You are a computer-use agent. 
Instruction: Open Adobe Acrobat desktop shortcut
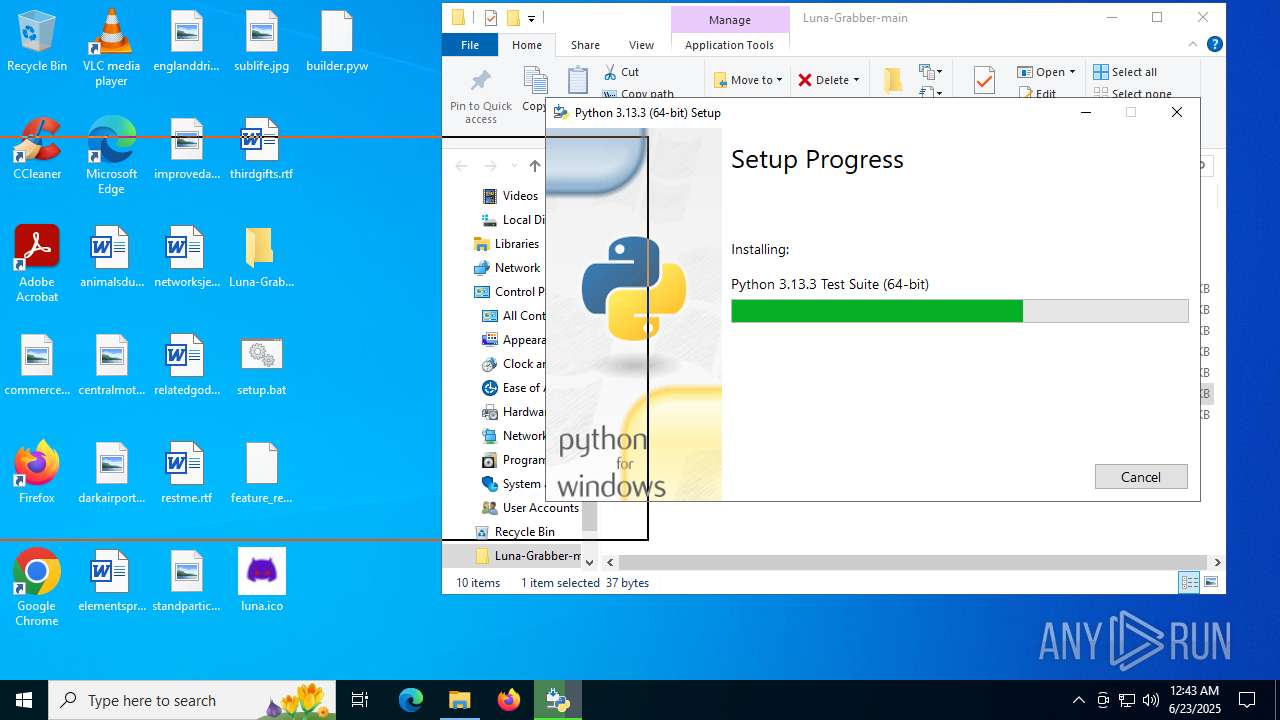[x=37, y=263]
